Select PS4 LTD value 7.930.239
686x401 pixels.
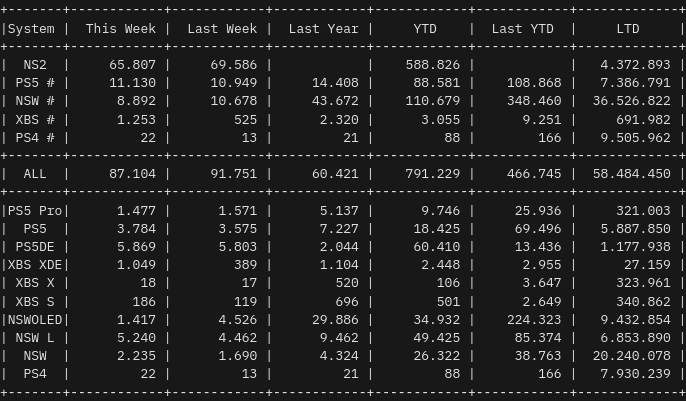(x=635, y=374)
